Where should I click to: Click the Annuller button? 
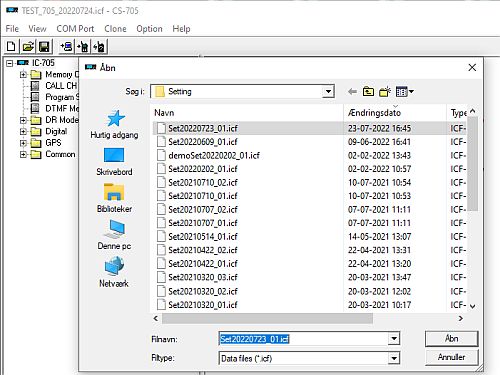pos(452,357)
